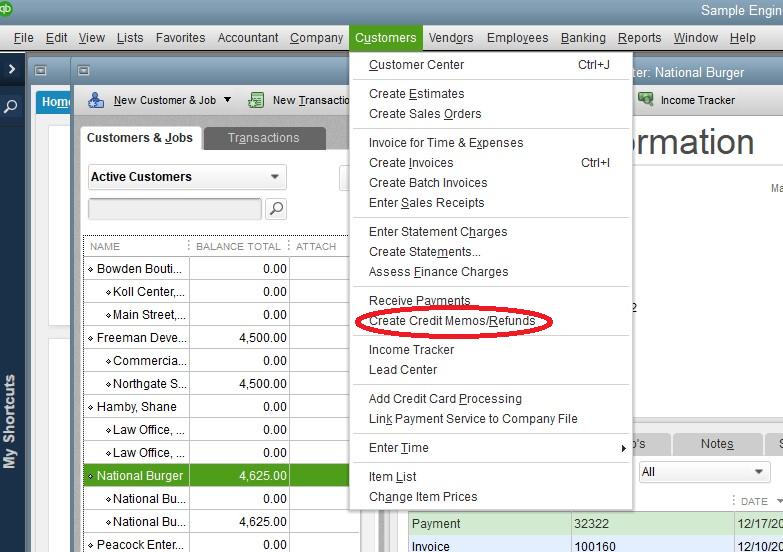Open the Company menu
783x552 pixels.
(x=316, y=38)
